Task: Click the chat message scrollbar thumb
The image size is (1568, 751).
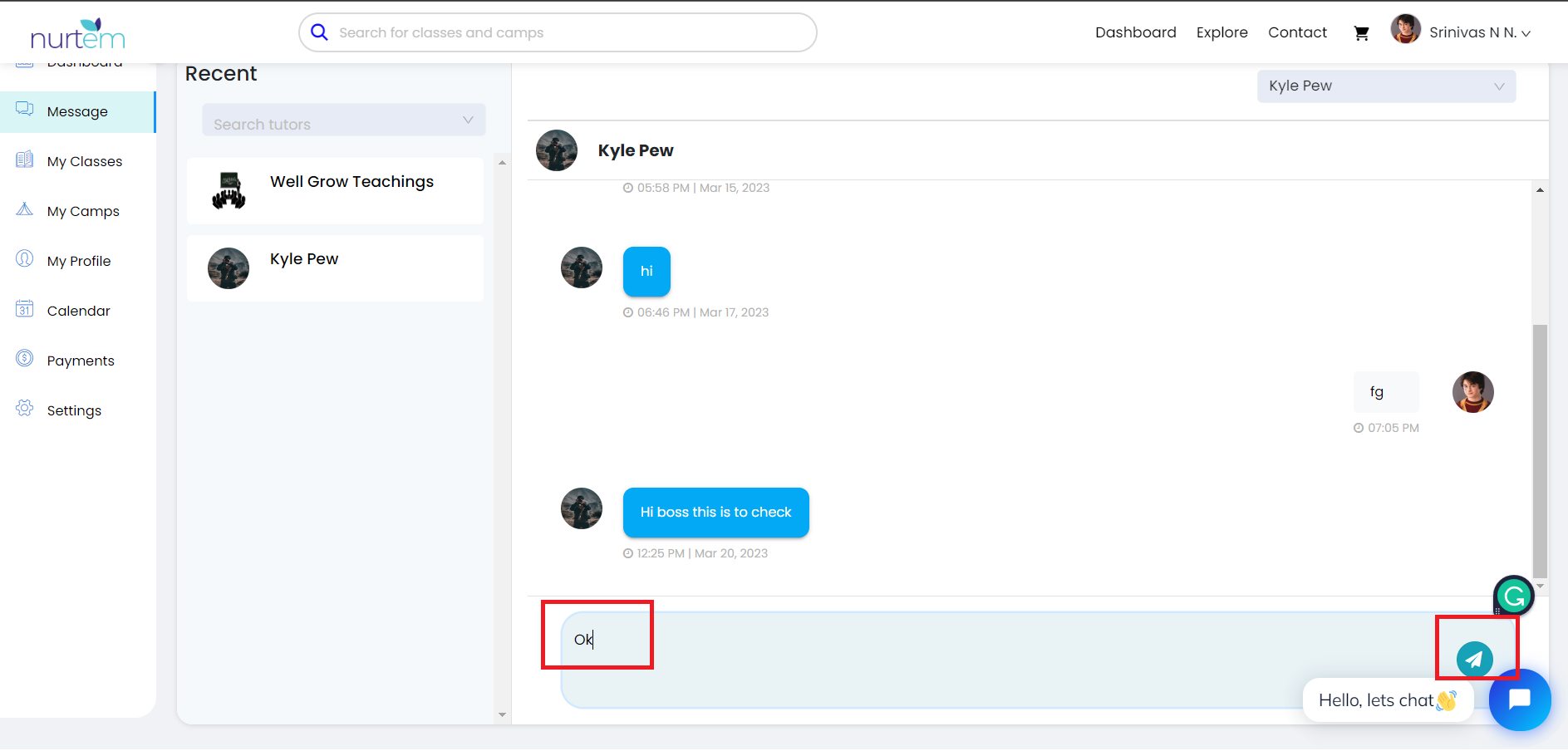Action: (x=1540, y=449)
